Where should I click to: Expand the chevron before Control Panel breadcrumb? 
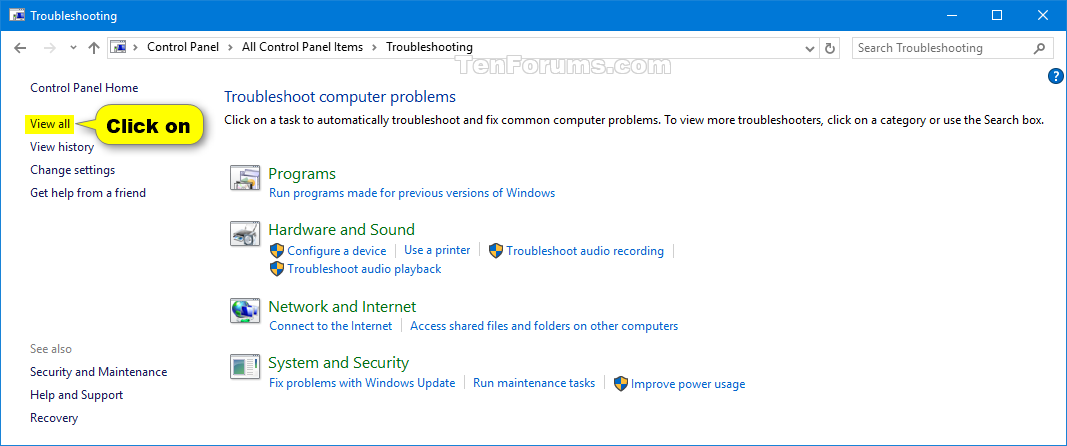(135, 48)
